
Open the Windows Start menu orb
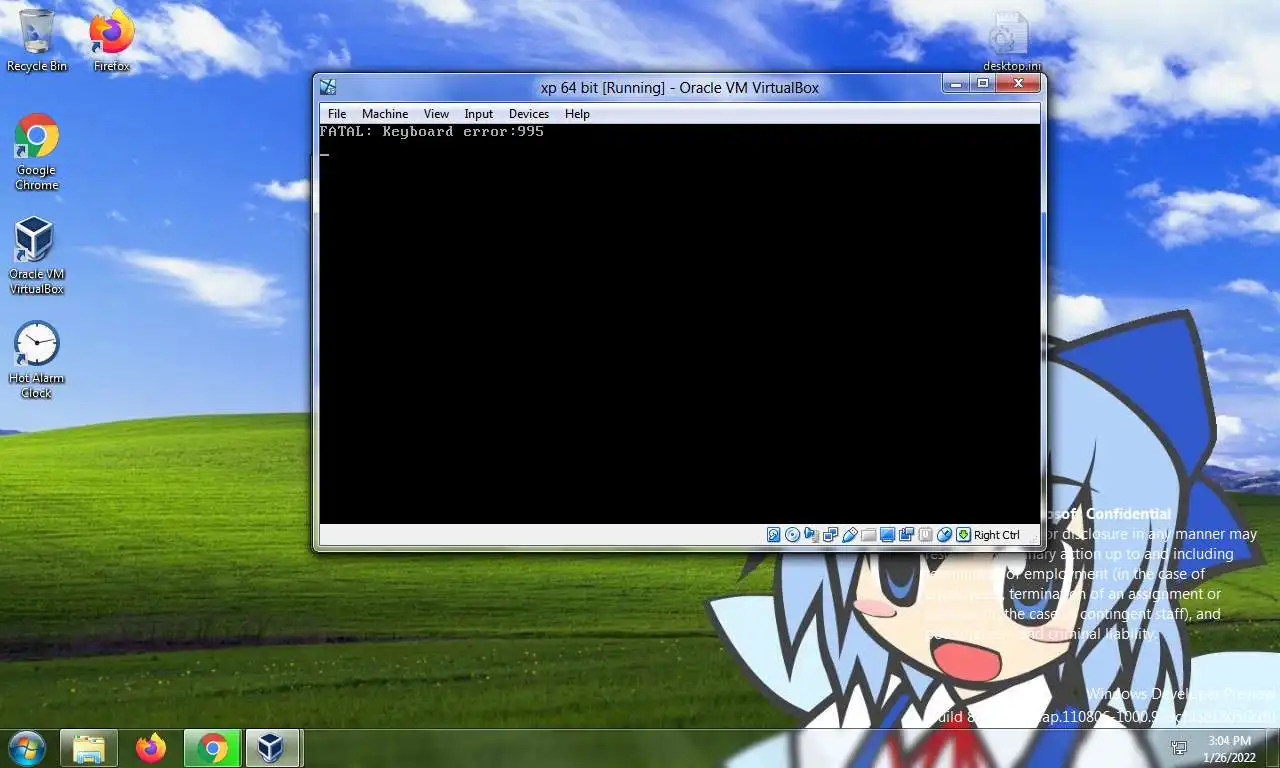pyautogui.click(x=26, y=748)
